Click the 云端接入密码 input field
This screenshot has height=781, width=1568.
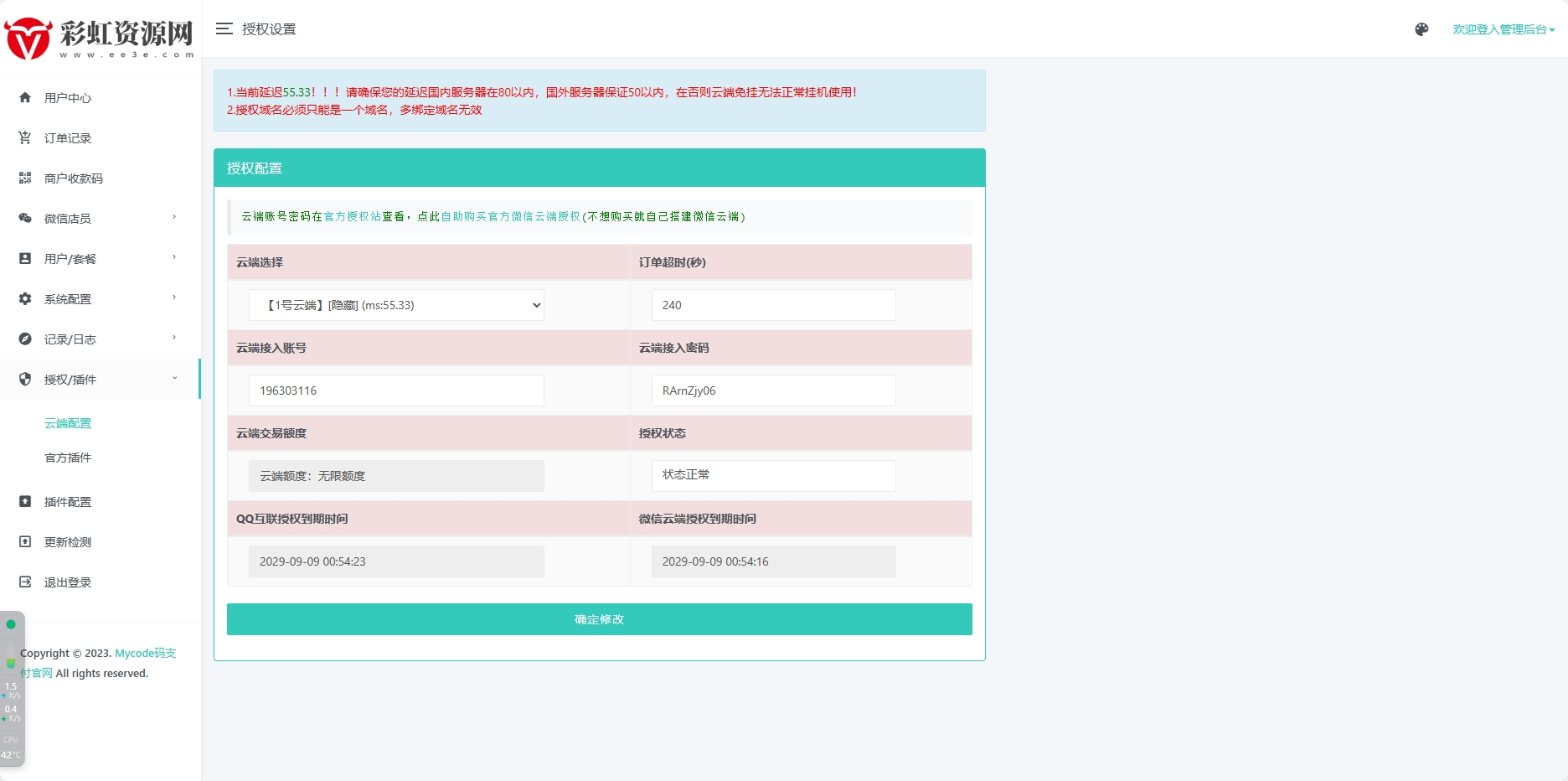click(x=773, y=390)
